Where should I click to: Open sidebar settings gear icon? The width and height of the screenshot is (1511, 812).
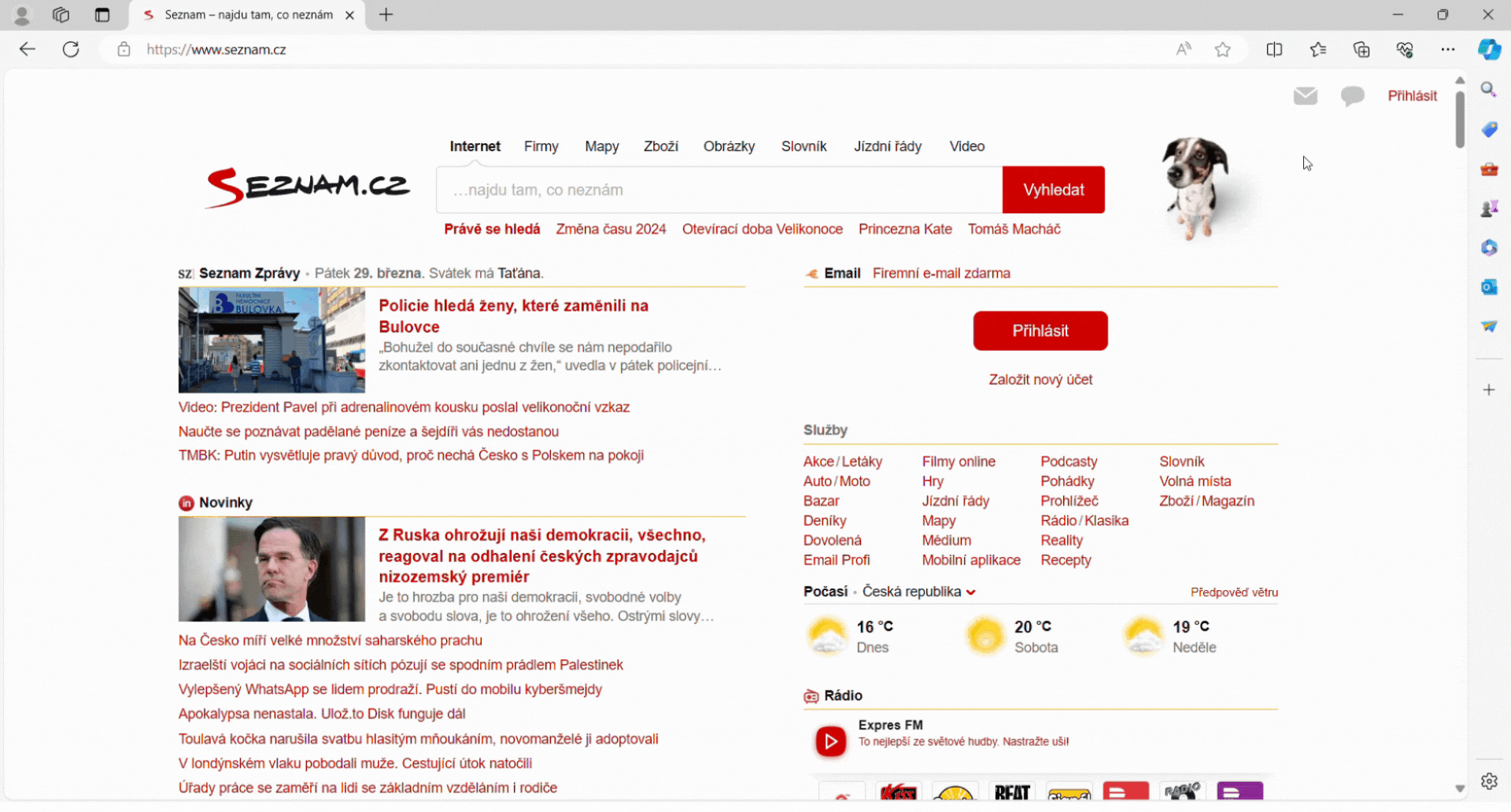click(1489, 781)
